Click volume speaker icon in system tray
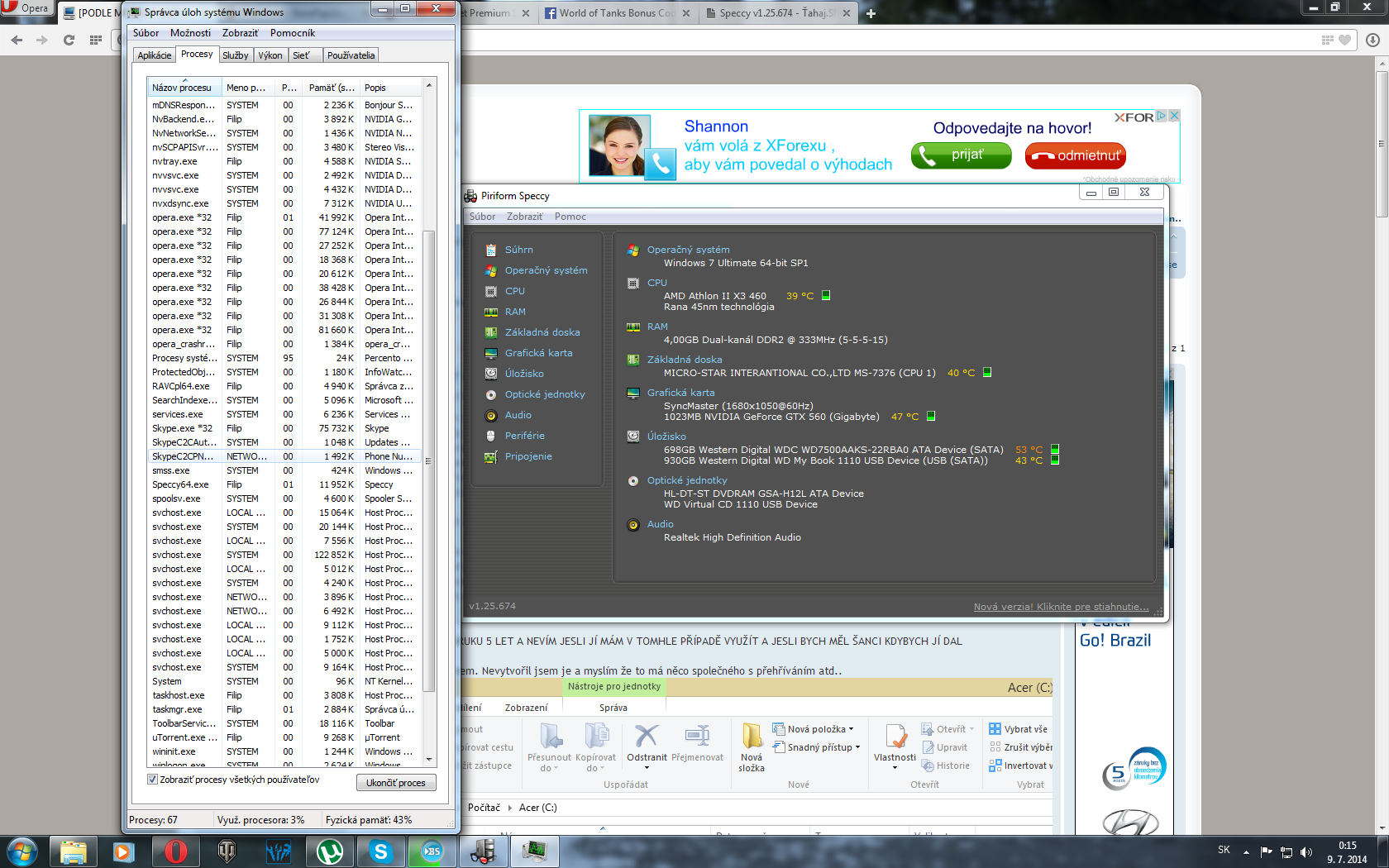The height and width of the screenshot is (868, 1389). (x=1306, y=852)
